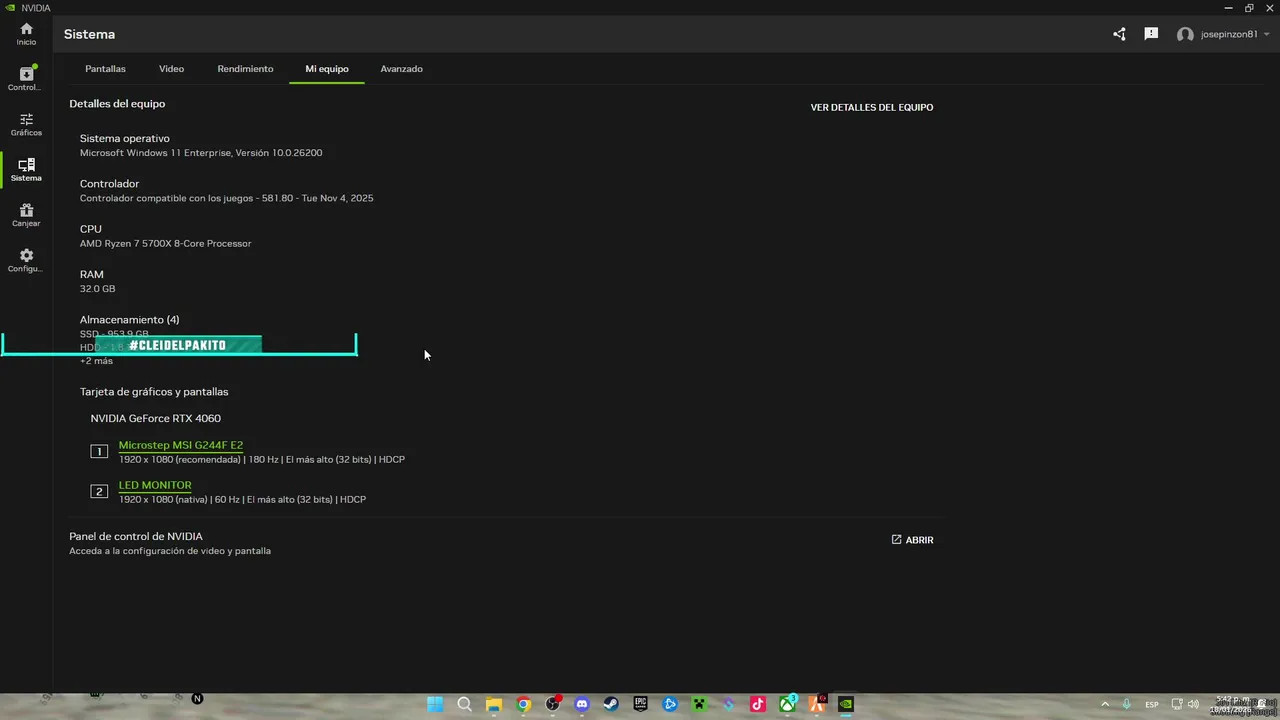Open Gráficos section in the sidebar

point(26,124)
